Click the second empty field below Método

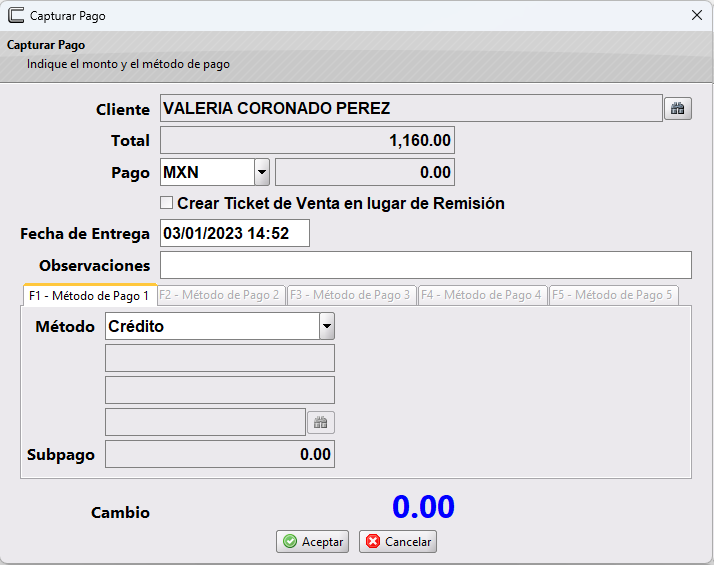pyautogui.click(x=220, y=390)
